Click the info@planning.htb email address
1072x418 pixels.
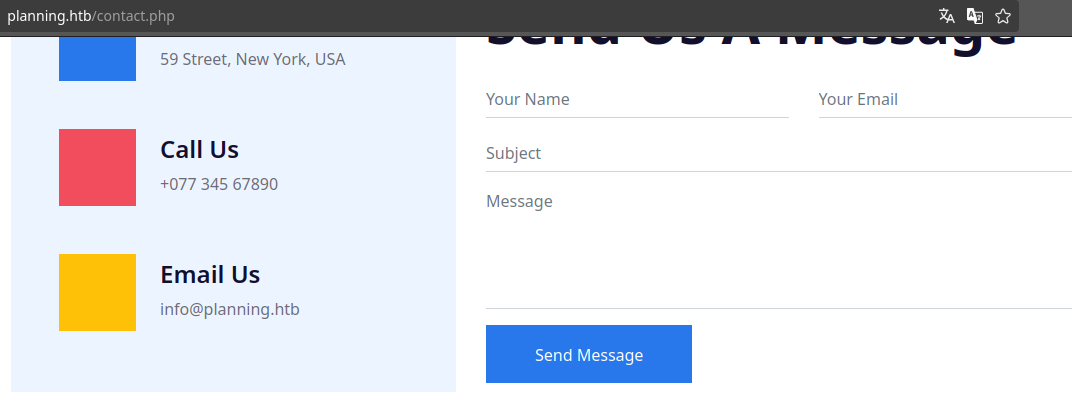click(x=230, y=309)
